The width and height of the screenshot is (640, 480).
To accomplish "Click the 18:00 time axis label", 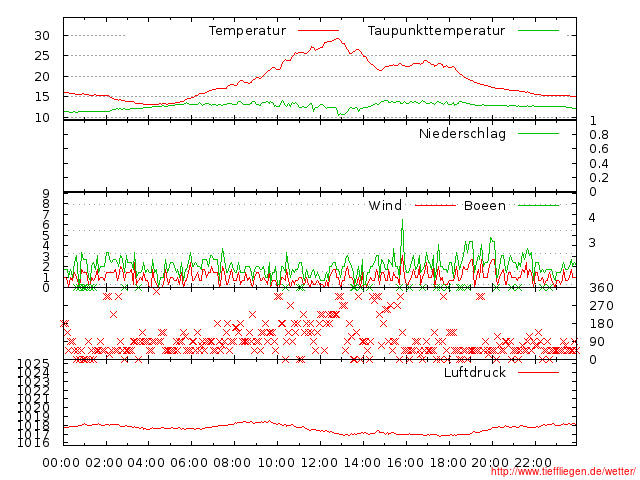I will click(448, 463).
